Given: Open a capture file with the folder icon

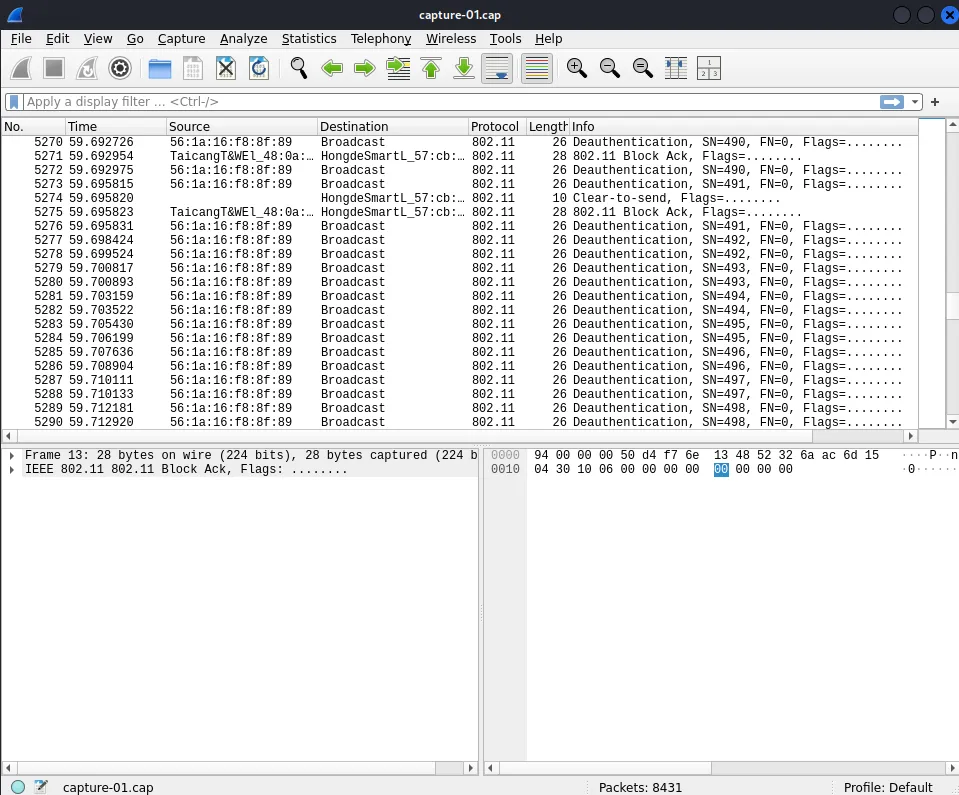Looking at the screenshot, I should [x=159, y=68].
